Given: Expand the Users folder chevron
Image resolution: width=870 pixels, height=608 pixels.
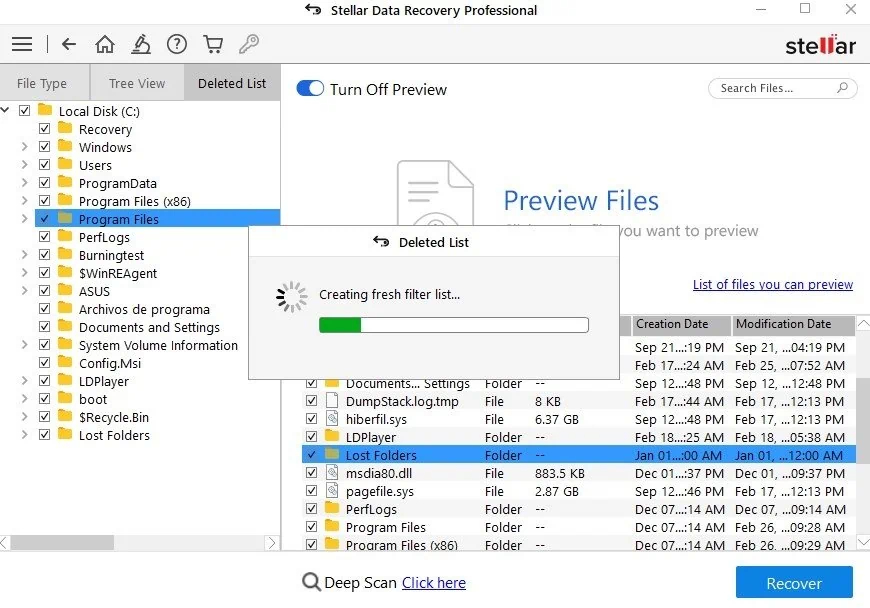Looking at the screenshot, I should pos(25,165).
